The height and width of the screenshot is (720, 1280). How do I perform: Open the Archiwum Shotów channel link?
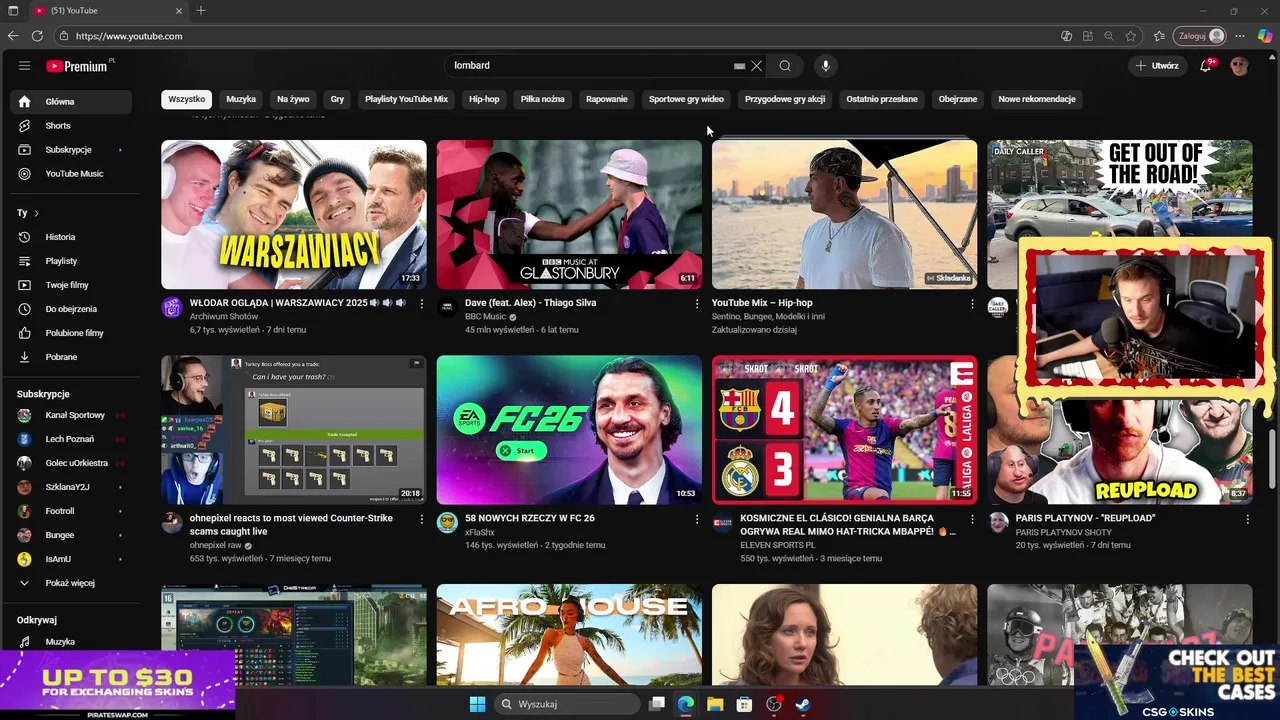222,317
